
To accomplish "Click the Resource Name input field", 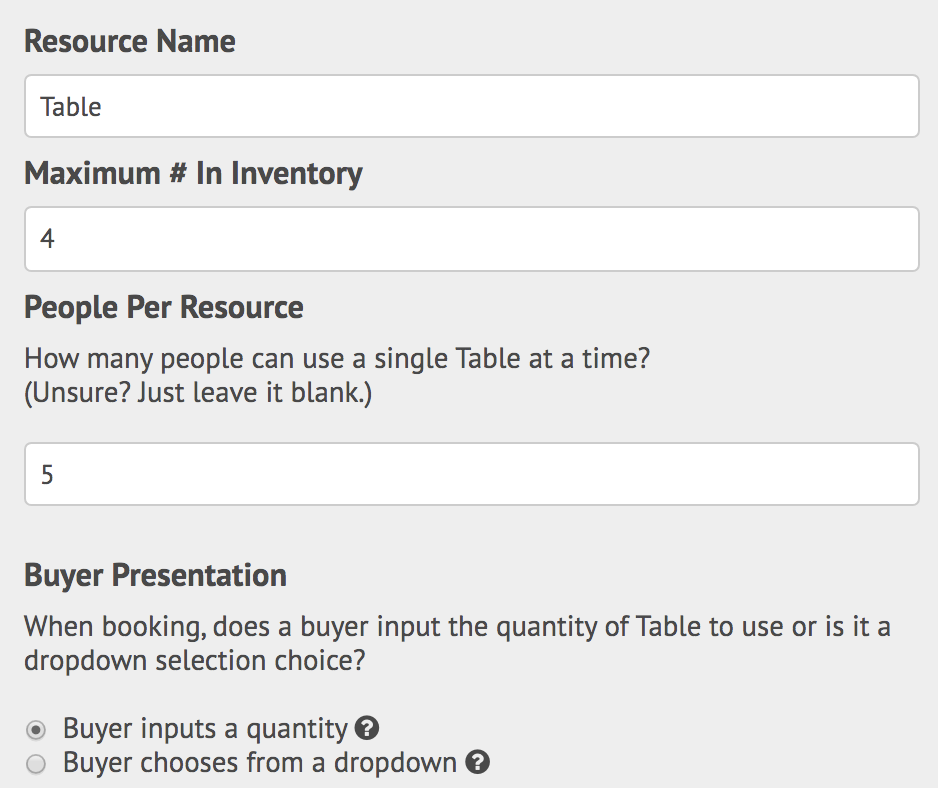I will (471, 106).
